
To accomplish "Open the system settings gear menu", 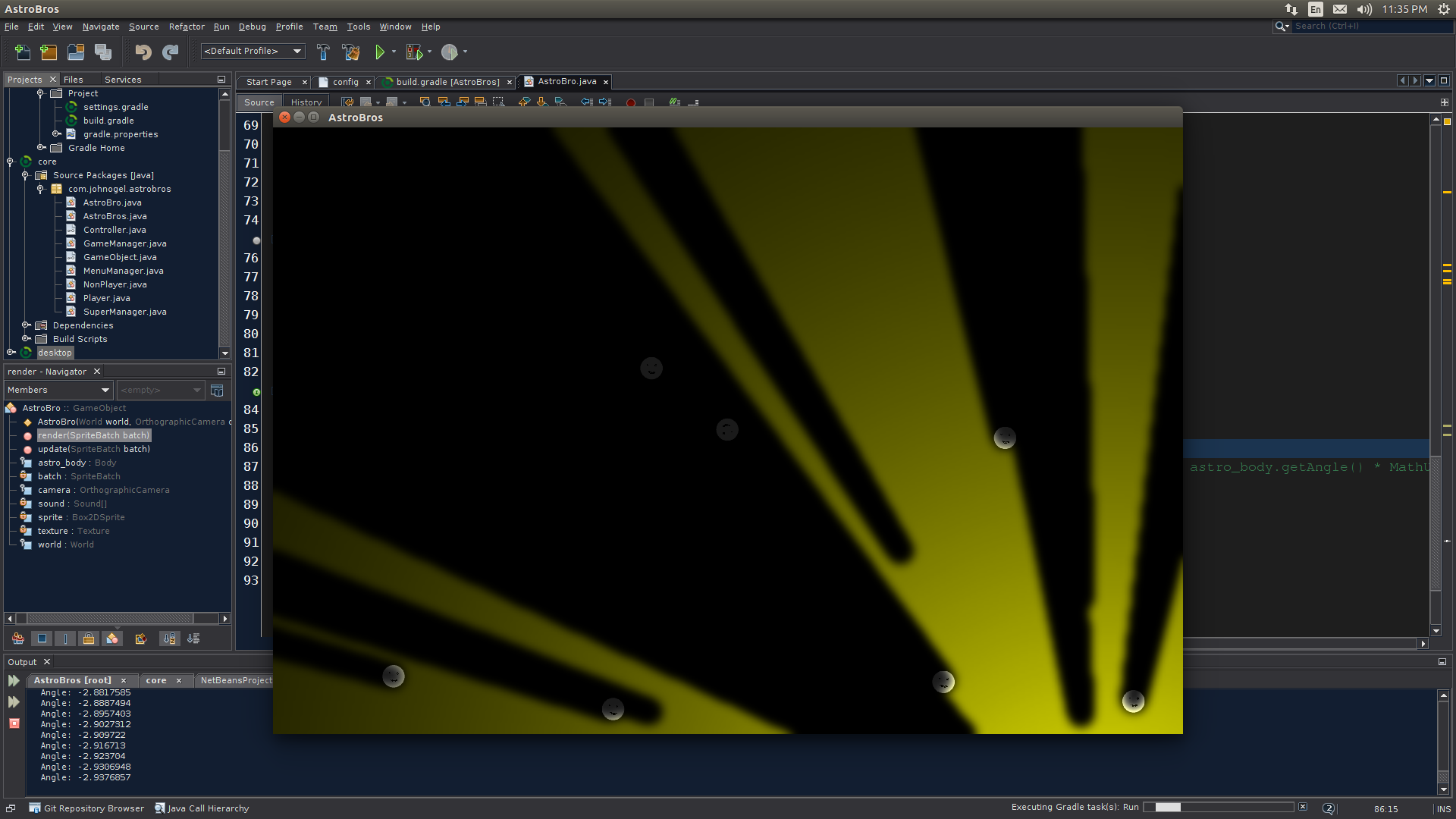I will tap(1443, 9).
